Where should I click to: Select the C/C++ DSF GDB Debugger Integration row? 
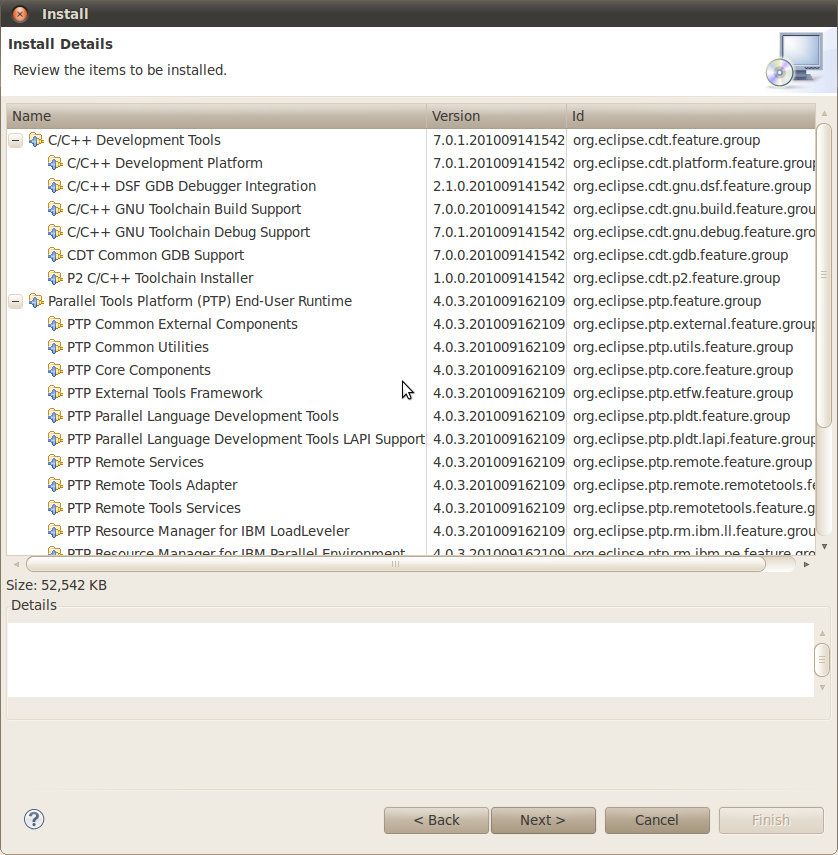point(411,186)
